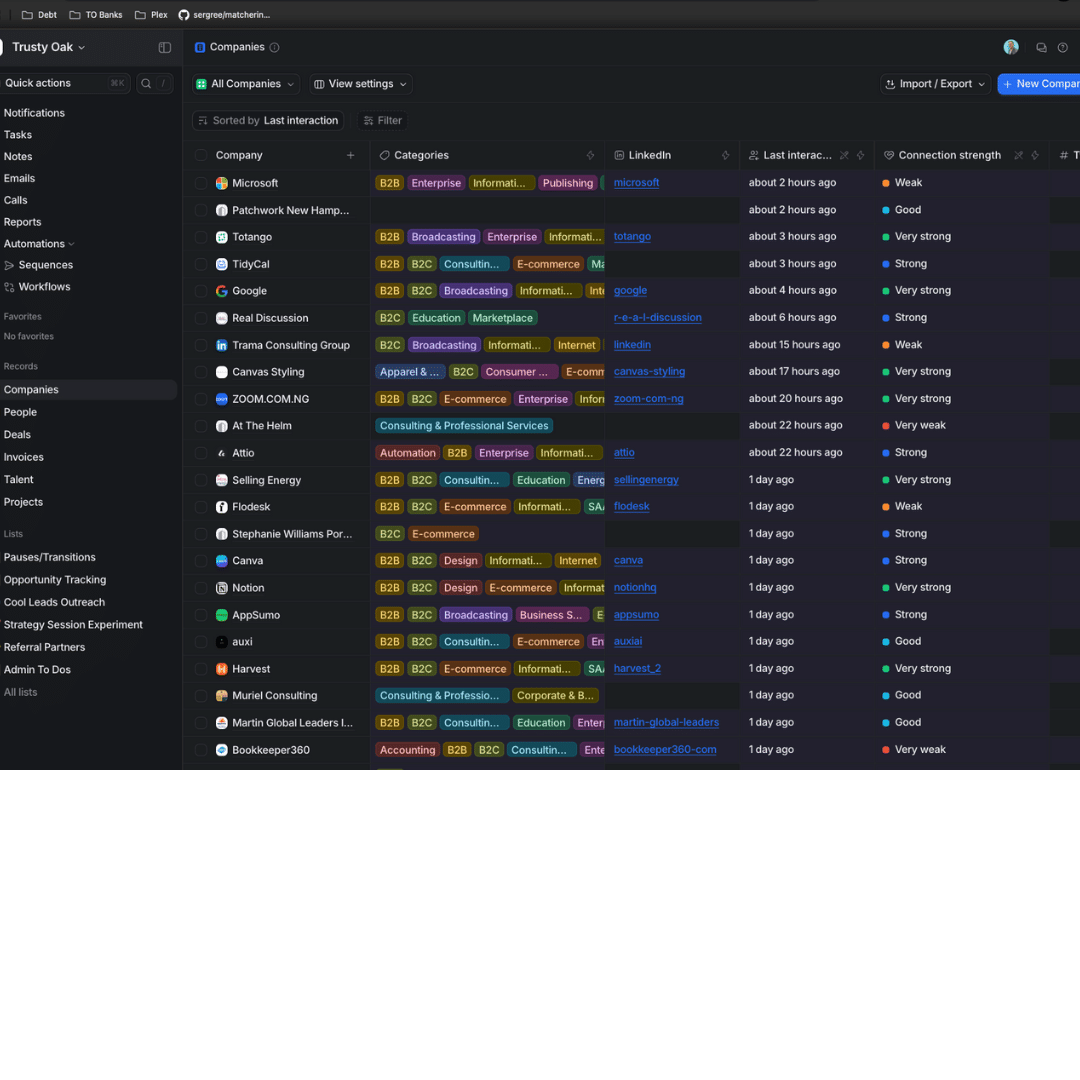Click the LinkedIn column lightning icon
1080x1080 pixels.
pos(725,156)
